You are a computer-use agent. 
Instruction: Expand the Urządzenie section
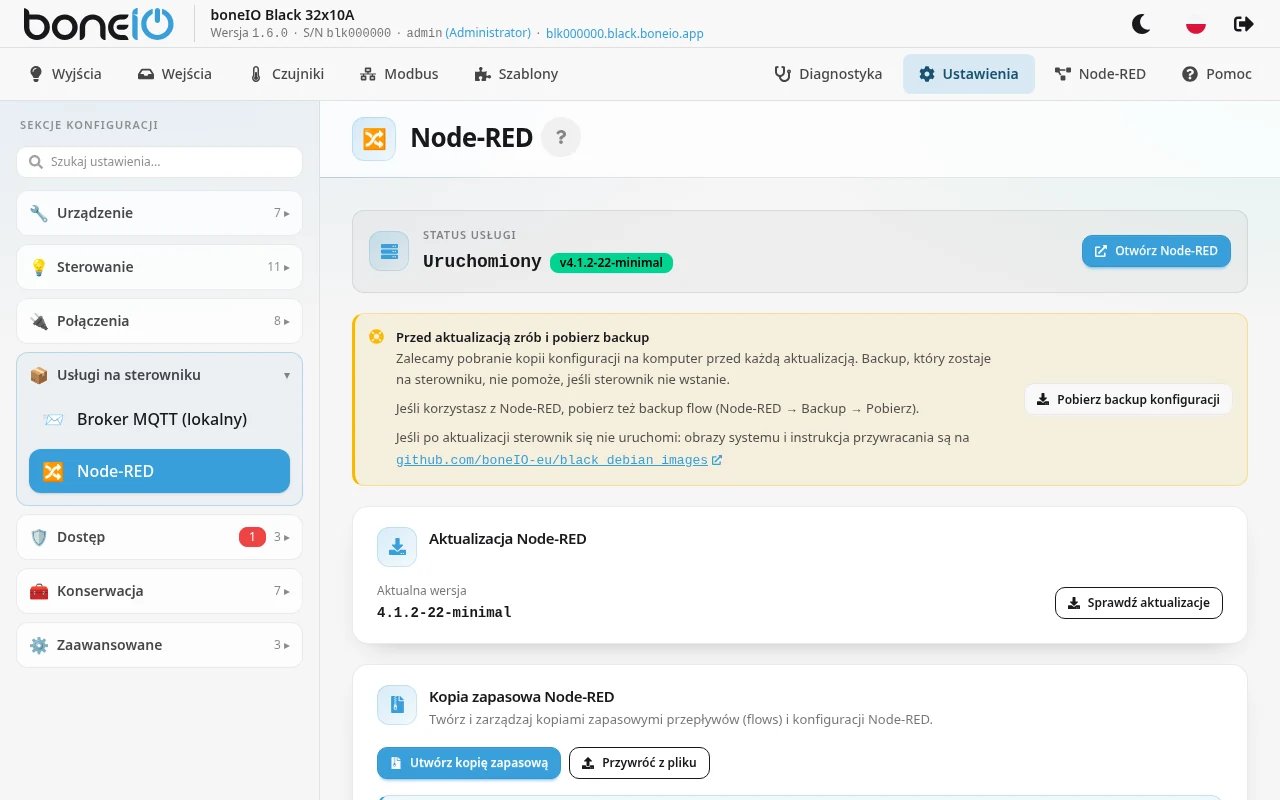(x=160, y=213)
